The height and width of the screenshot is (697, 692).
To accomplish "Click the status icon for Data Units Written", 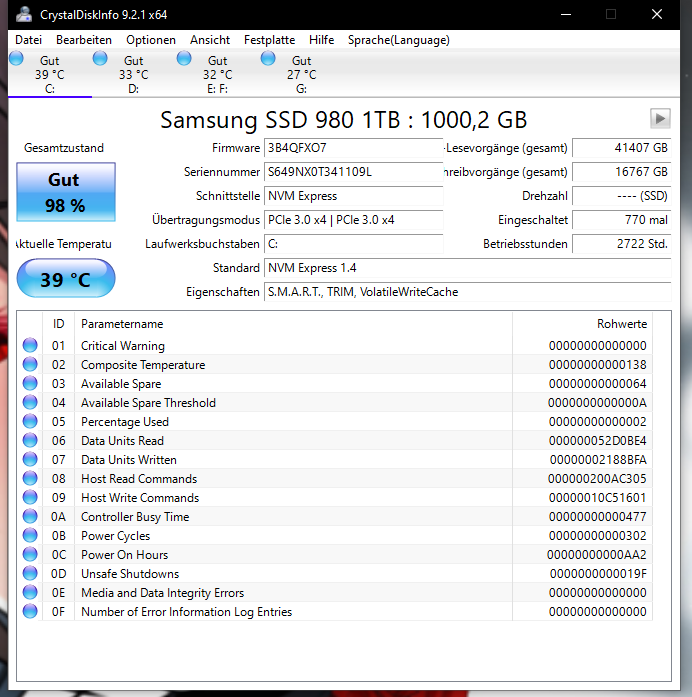I will tap(30, 459).
